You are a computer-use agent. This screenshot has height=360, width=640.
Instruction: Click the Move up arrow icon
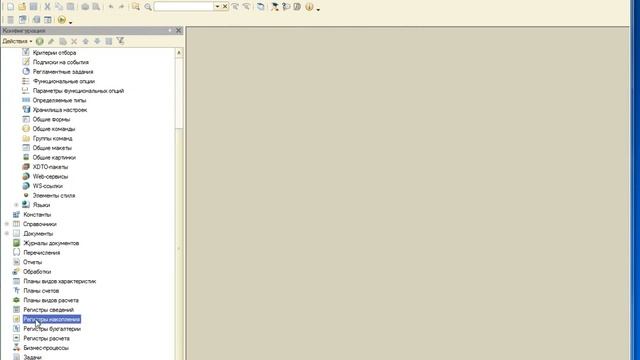click(x=85, y=41)
